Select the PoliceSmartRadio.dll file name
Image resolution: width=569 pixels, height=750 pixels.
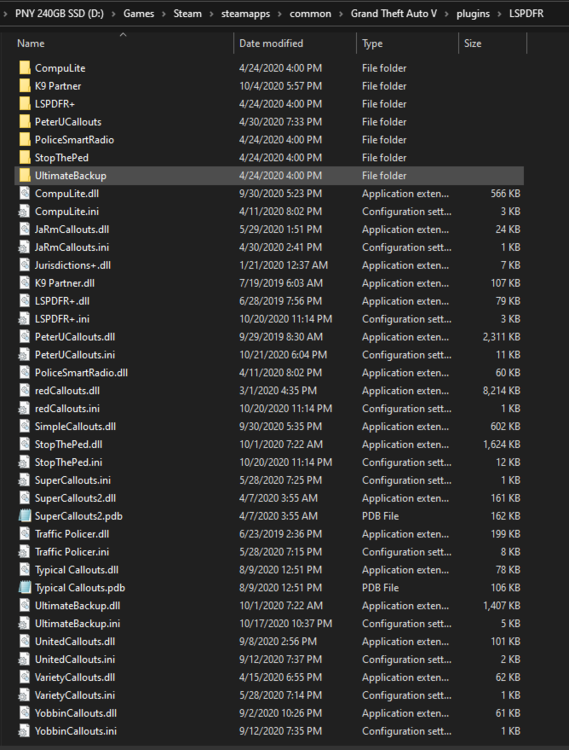tap(81, 373)
